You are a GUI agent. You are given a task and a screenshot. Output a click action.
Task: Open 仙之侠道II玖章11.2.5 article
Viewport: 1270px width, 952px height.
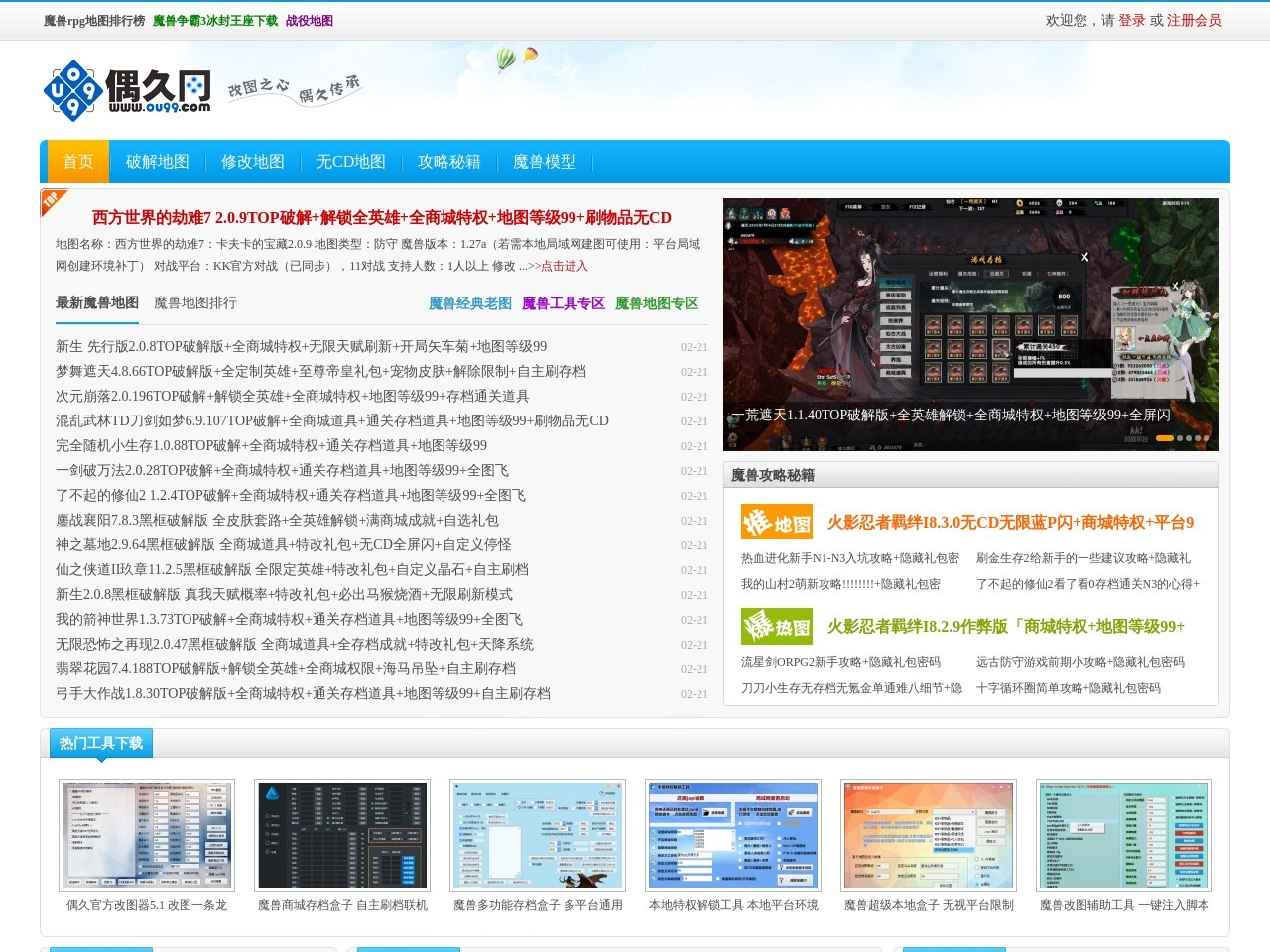(x=292, y=570)
